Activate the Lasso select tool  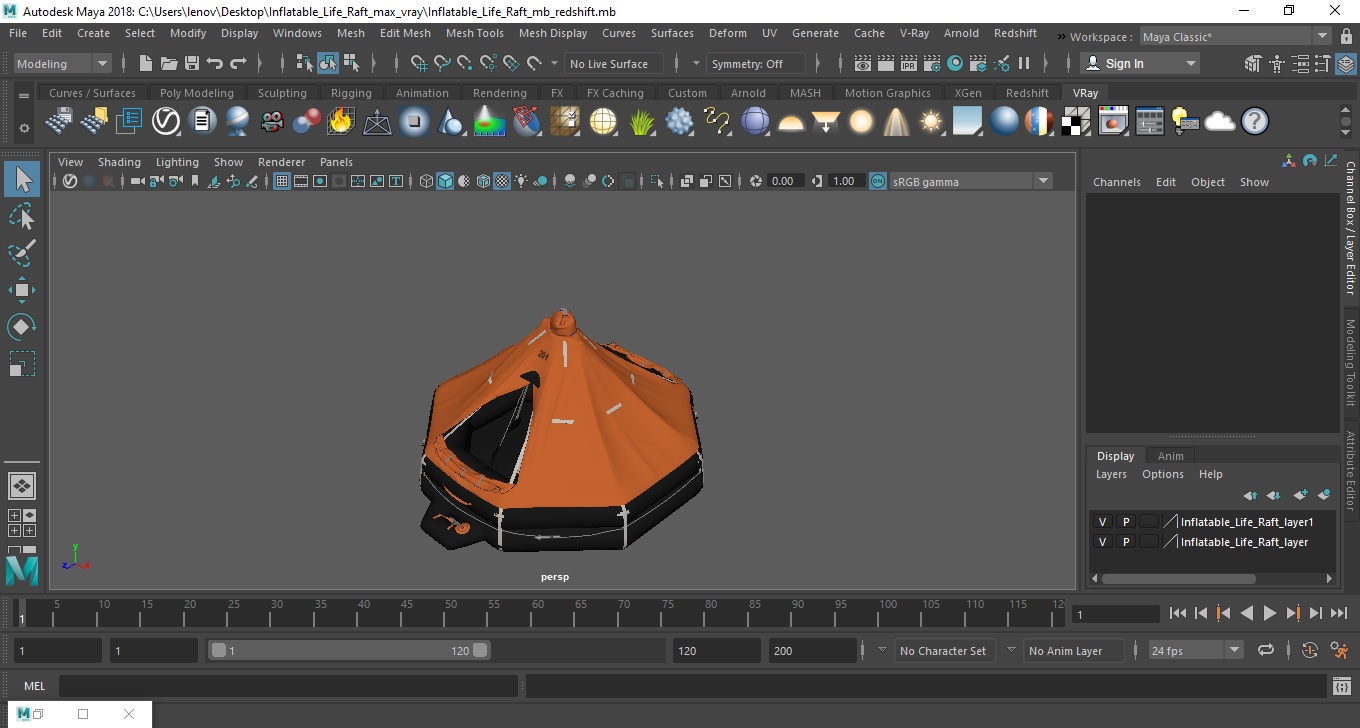click(22, 216)
